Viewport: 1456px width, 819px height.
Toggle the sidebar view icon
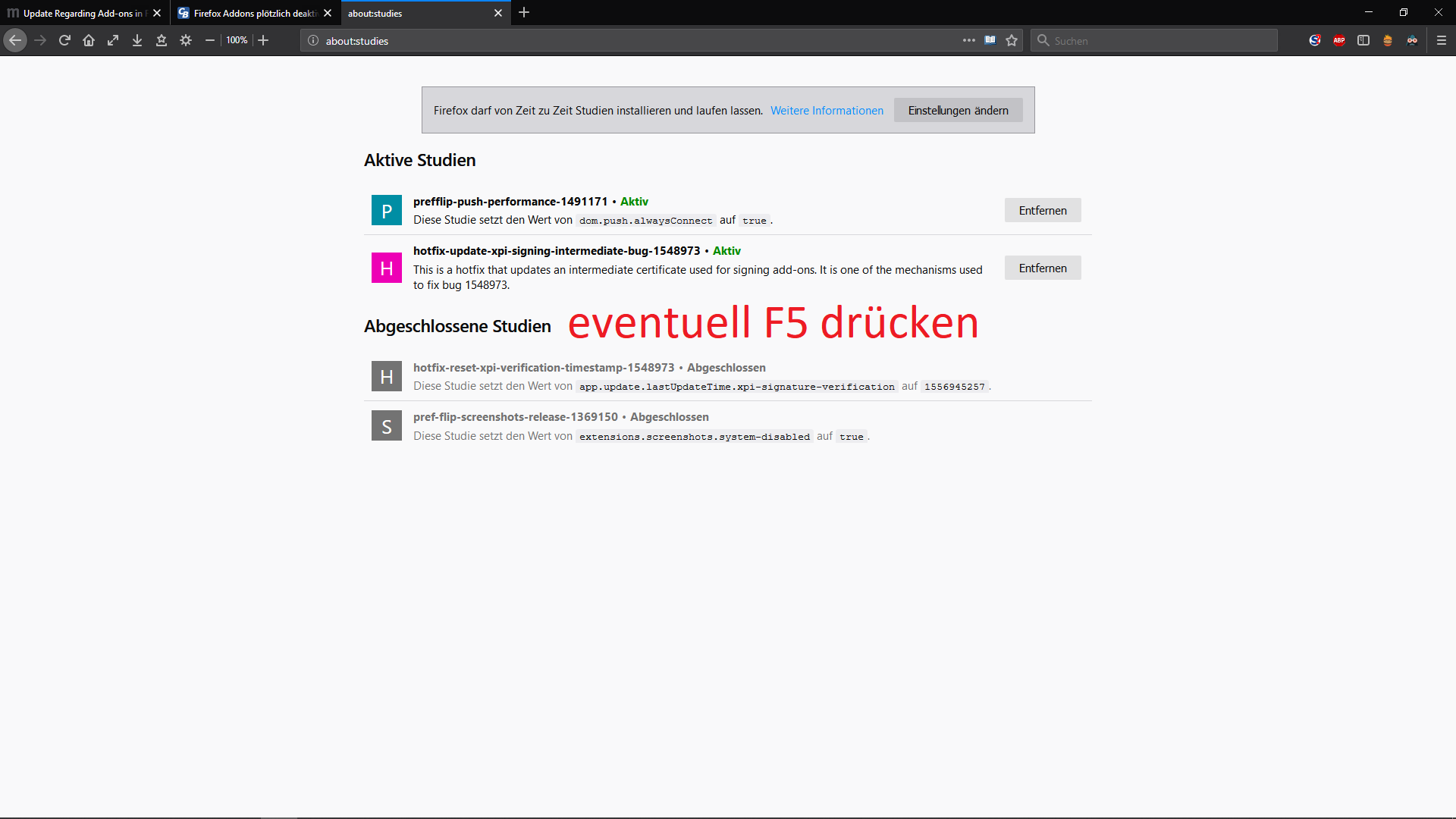point(1363,40)
